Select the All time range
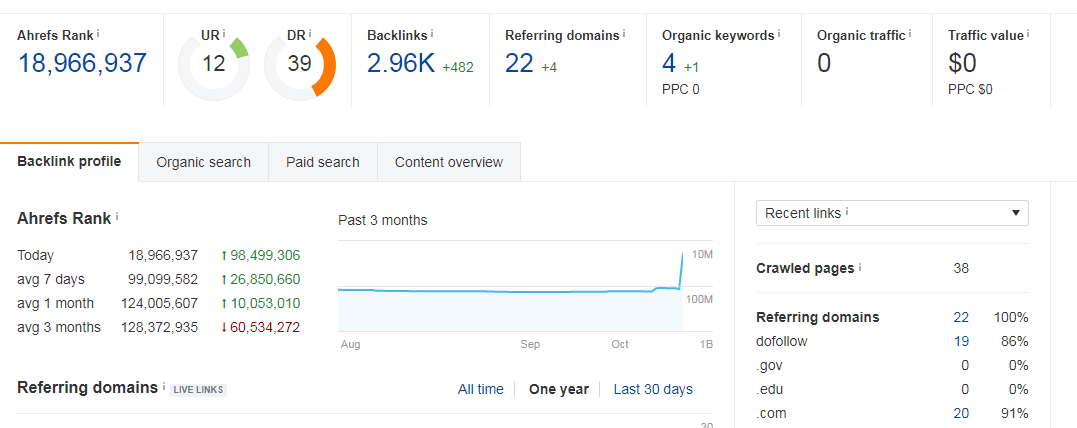1077x428 pixels. (x=481, y=390)
